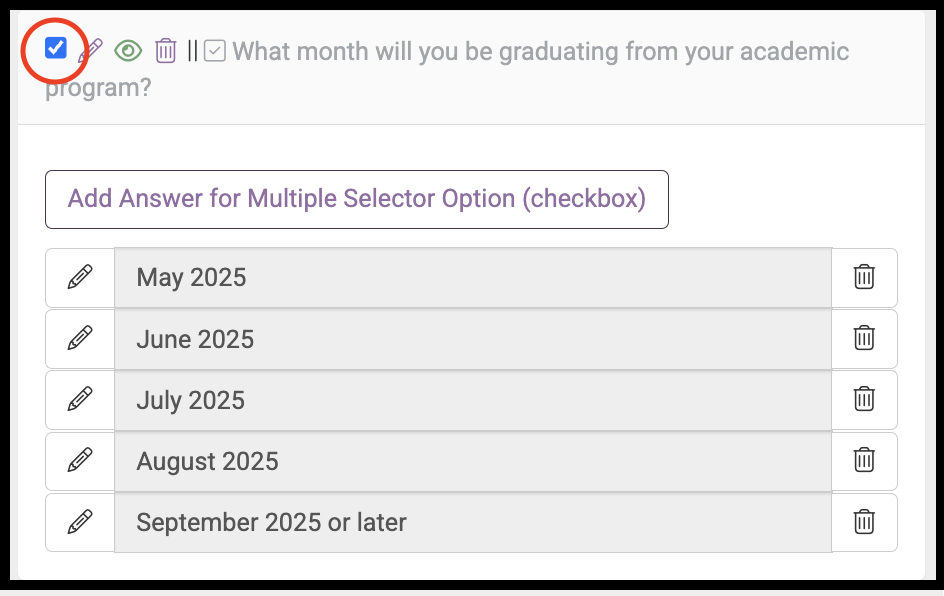The width and height of the screenshot is (944, 596).
Task: Click the purple pencil edit question icon
Action: 91,50
